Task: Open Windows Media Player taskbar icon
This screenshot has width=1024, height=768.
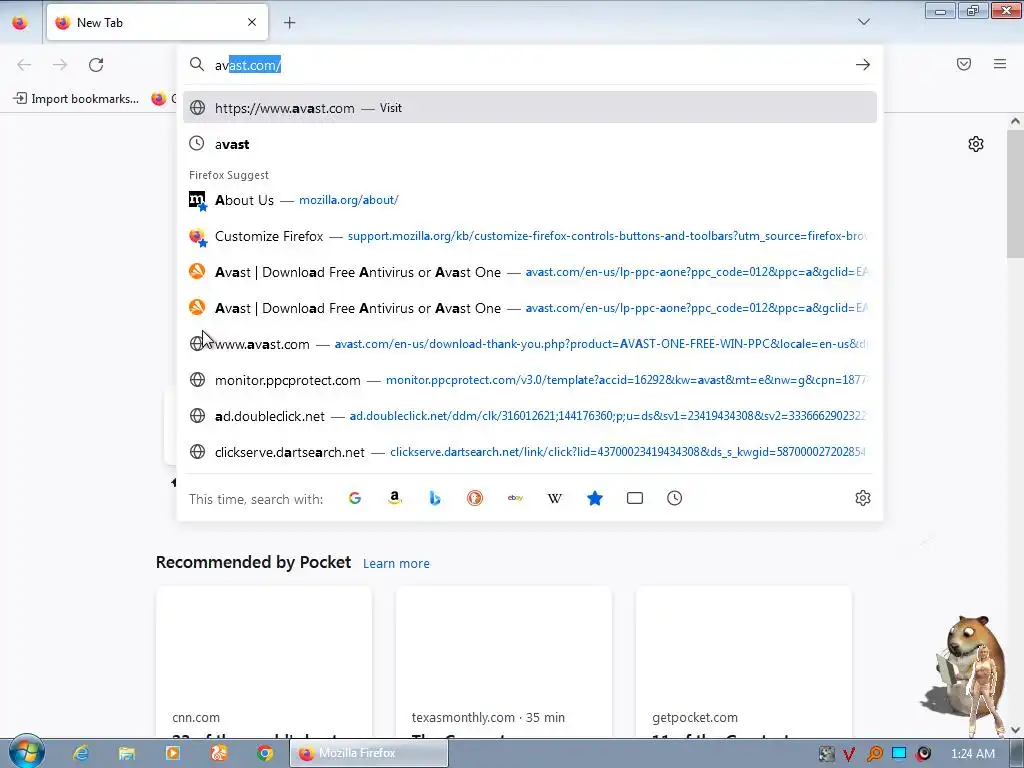Action: coord(172,753)
